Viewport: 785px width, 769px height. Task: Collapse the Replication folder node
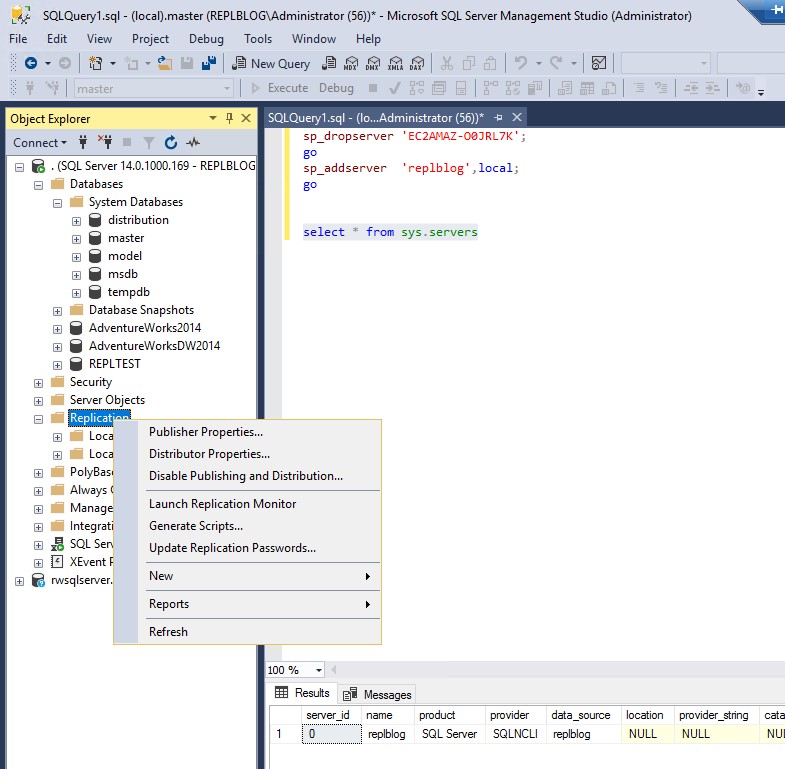pos(38,419)
